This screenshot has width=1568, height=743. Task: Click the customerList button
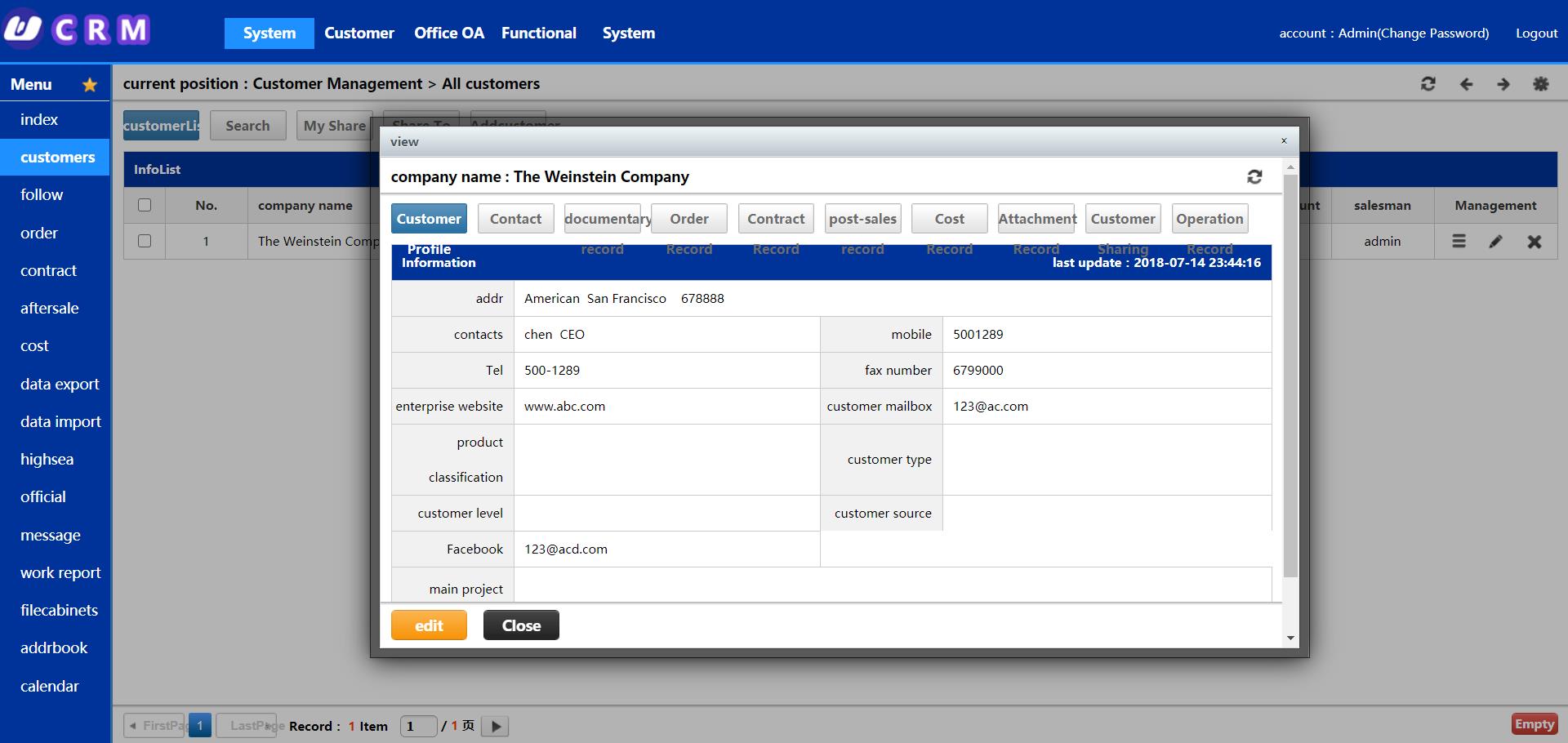pos(161,125)
